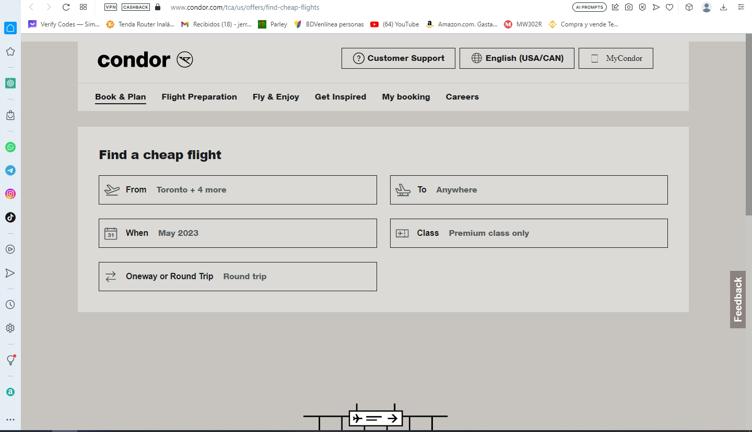This screenshot has width=752, height=432.
Task: Open Fly & Enjoy menu
Action: click(276, 97)
